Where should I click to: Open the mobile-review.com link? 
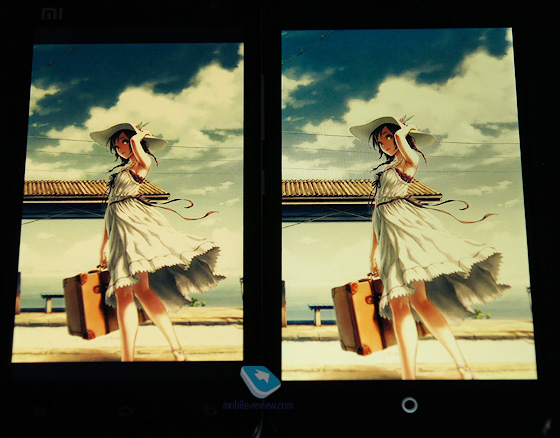258,405
